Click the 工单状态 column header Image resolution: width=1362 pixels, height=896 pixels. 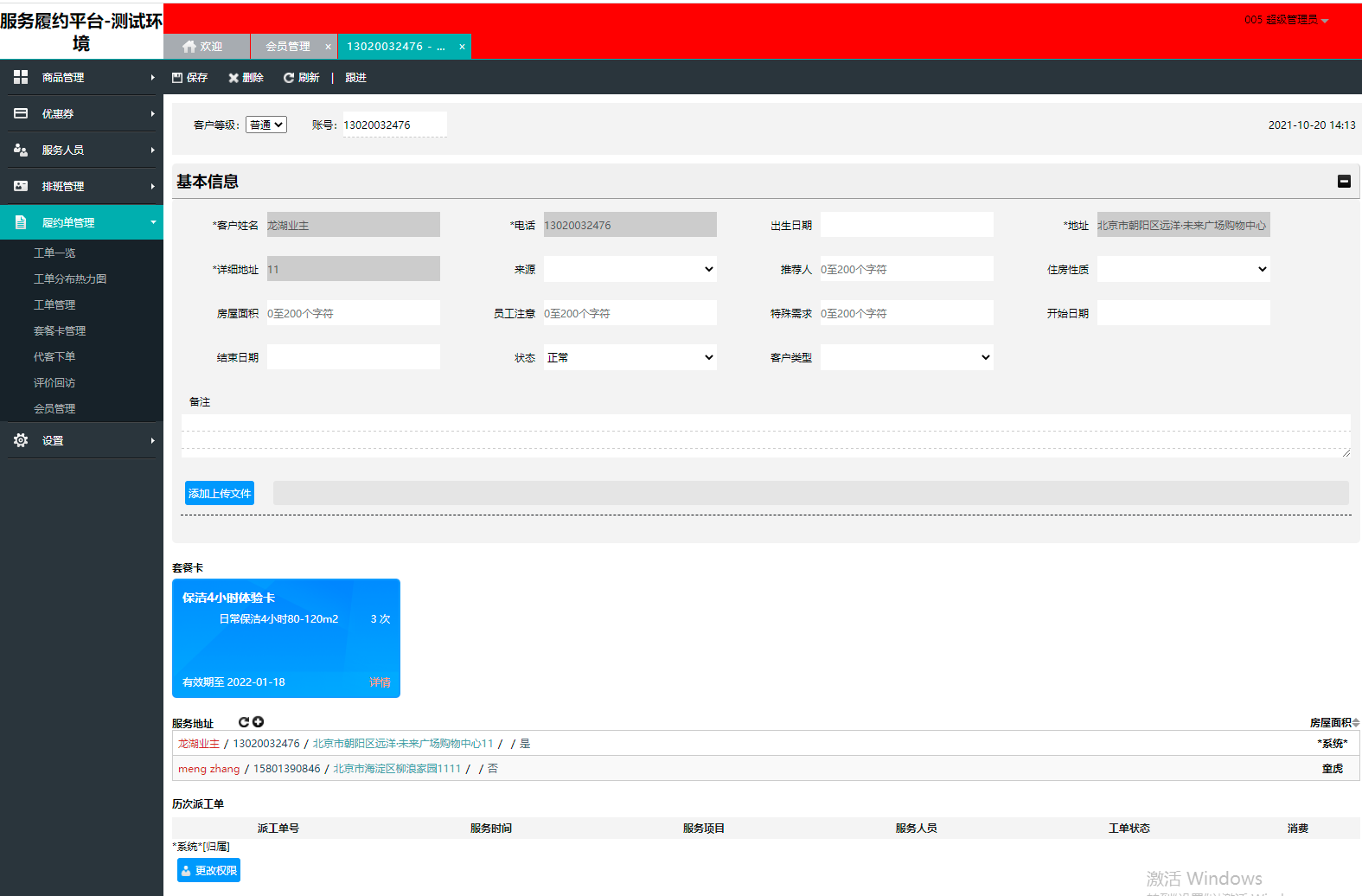click(x=1129, y=829)
